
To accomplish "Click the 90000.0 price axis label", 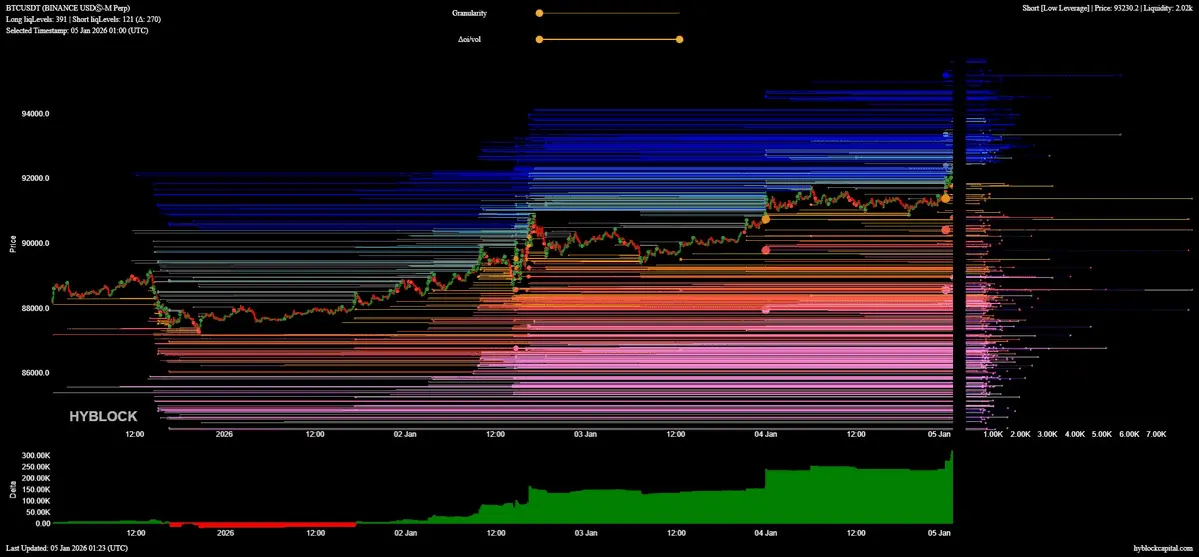I will point(36,243).
